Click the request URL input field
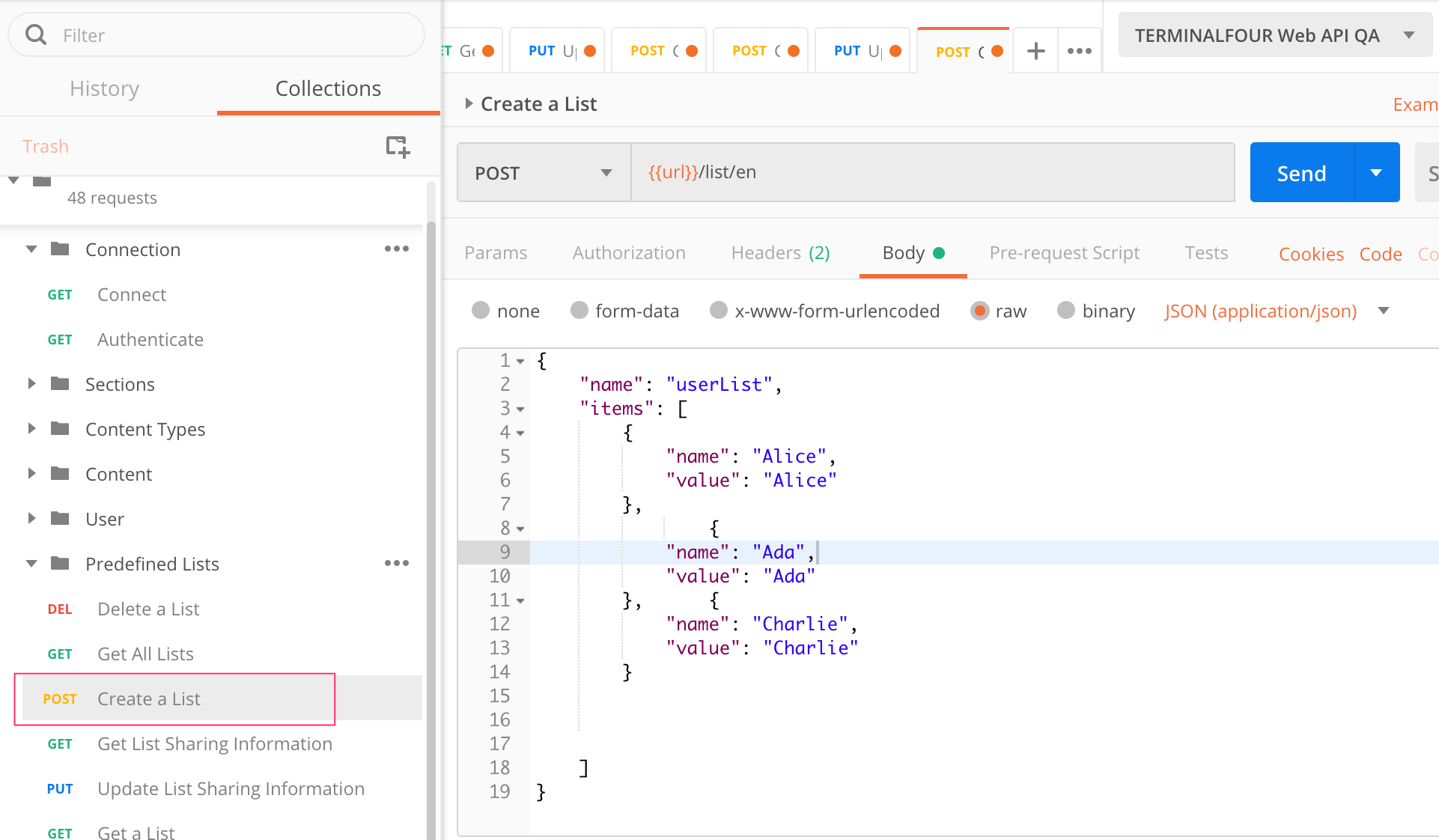 tap(931, 173)
